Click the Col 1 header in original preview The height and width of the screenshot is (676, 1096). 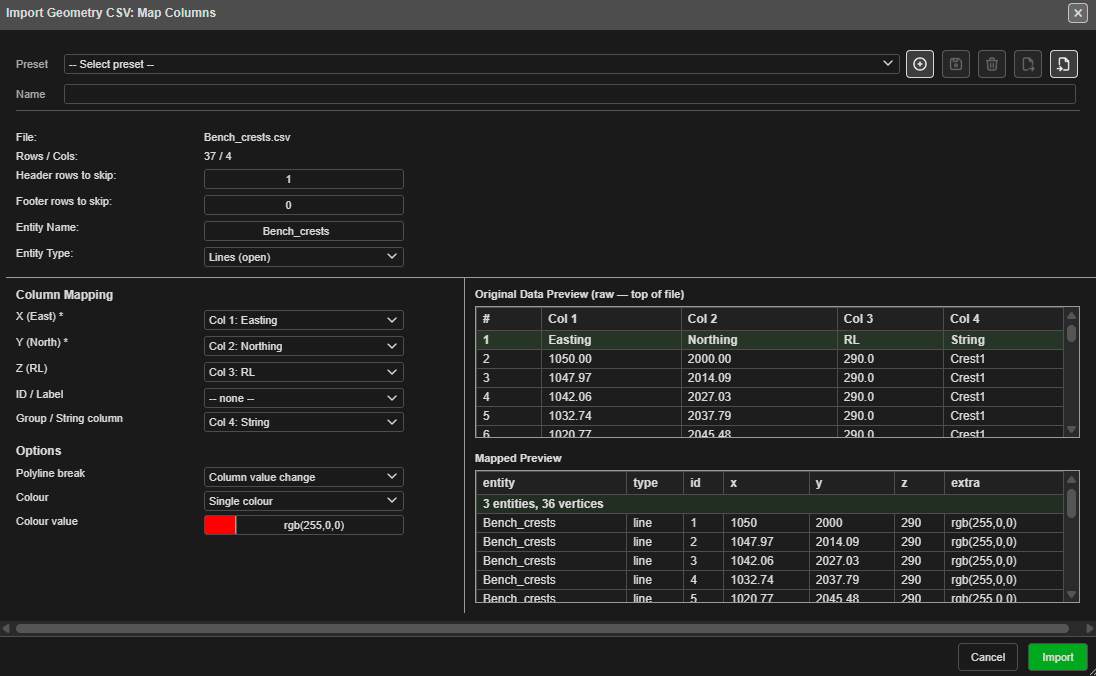tap(611, 319)
